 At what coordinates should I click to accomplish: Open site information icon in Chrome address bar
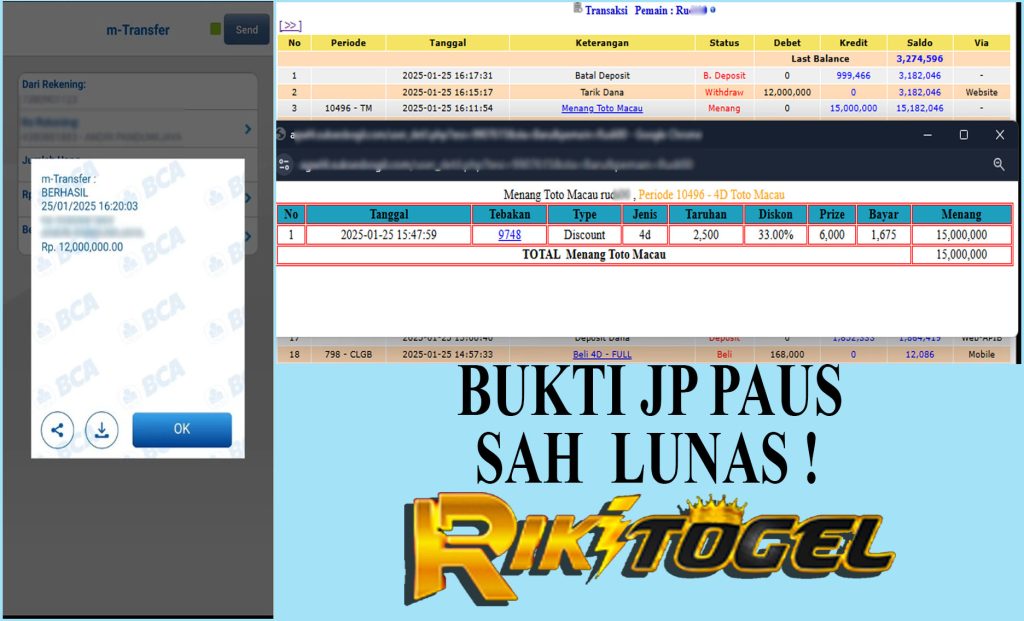click(284, 165)
